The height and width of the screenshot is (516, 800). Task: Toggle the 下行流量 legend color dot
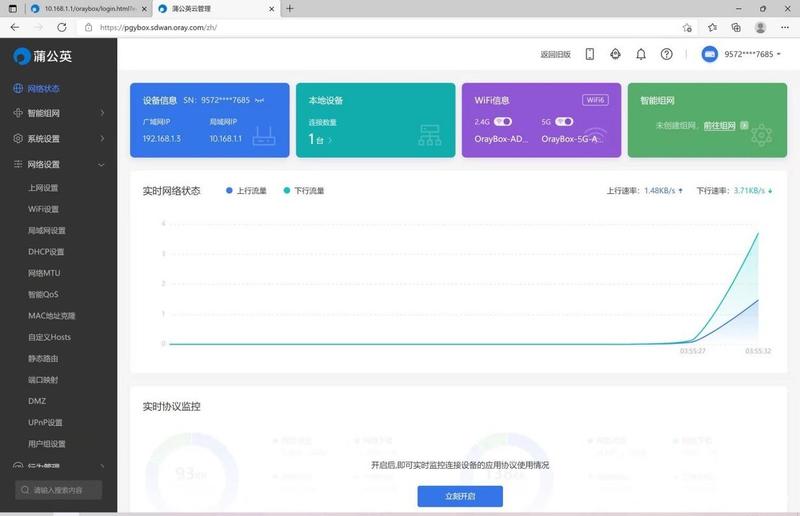coord(287,190)
